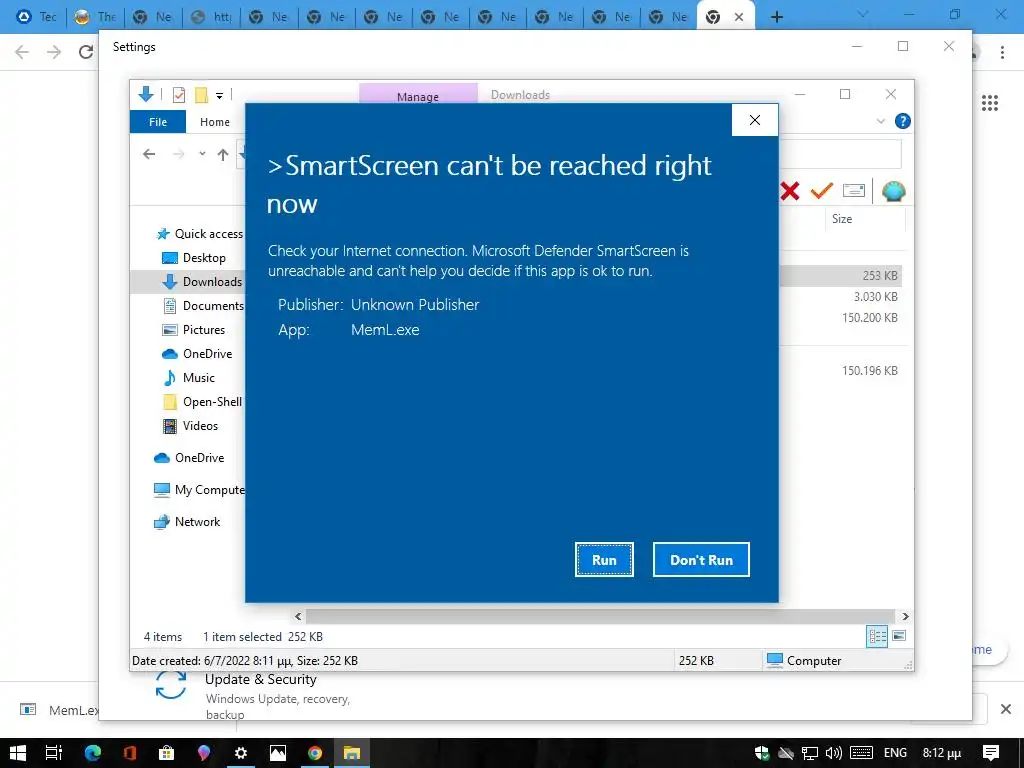Switch Explorer to large icons view

tap(899, 636)
